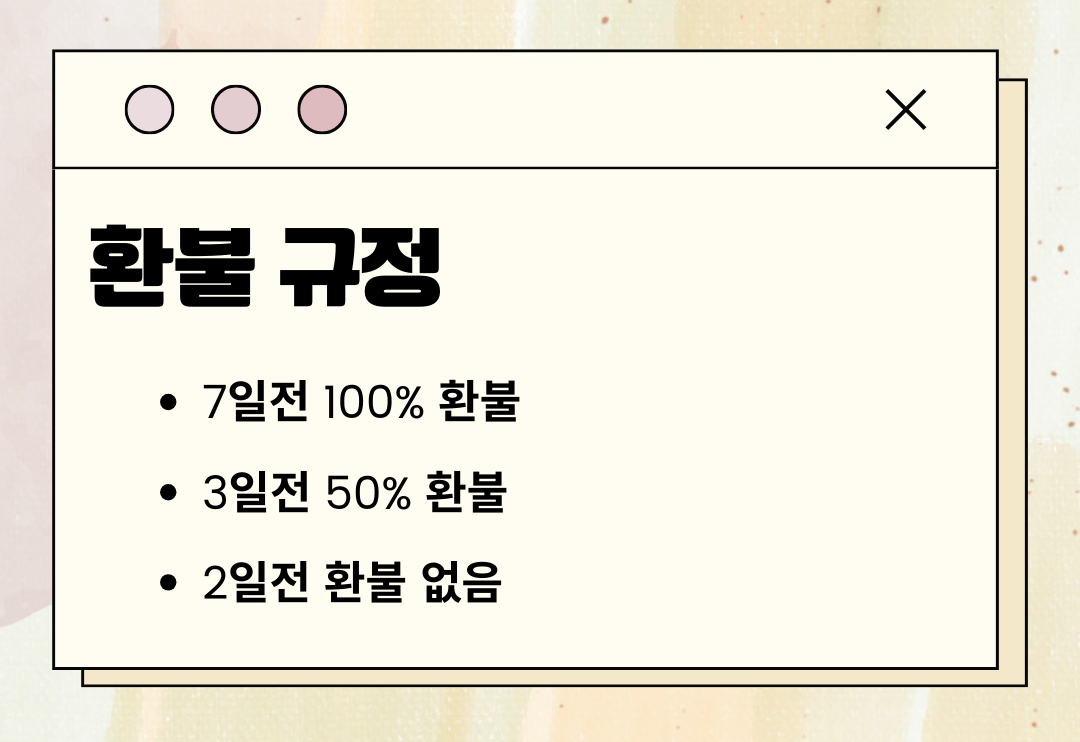Click the X close icon
Viewport: 1080px width, 742px height.
click(x=906, y=109)
